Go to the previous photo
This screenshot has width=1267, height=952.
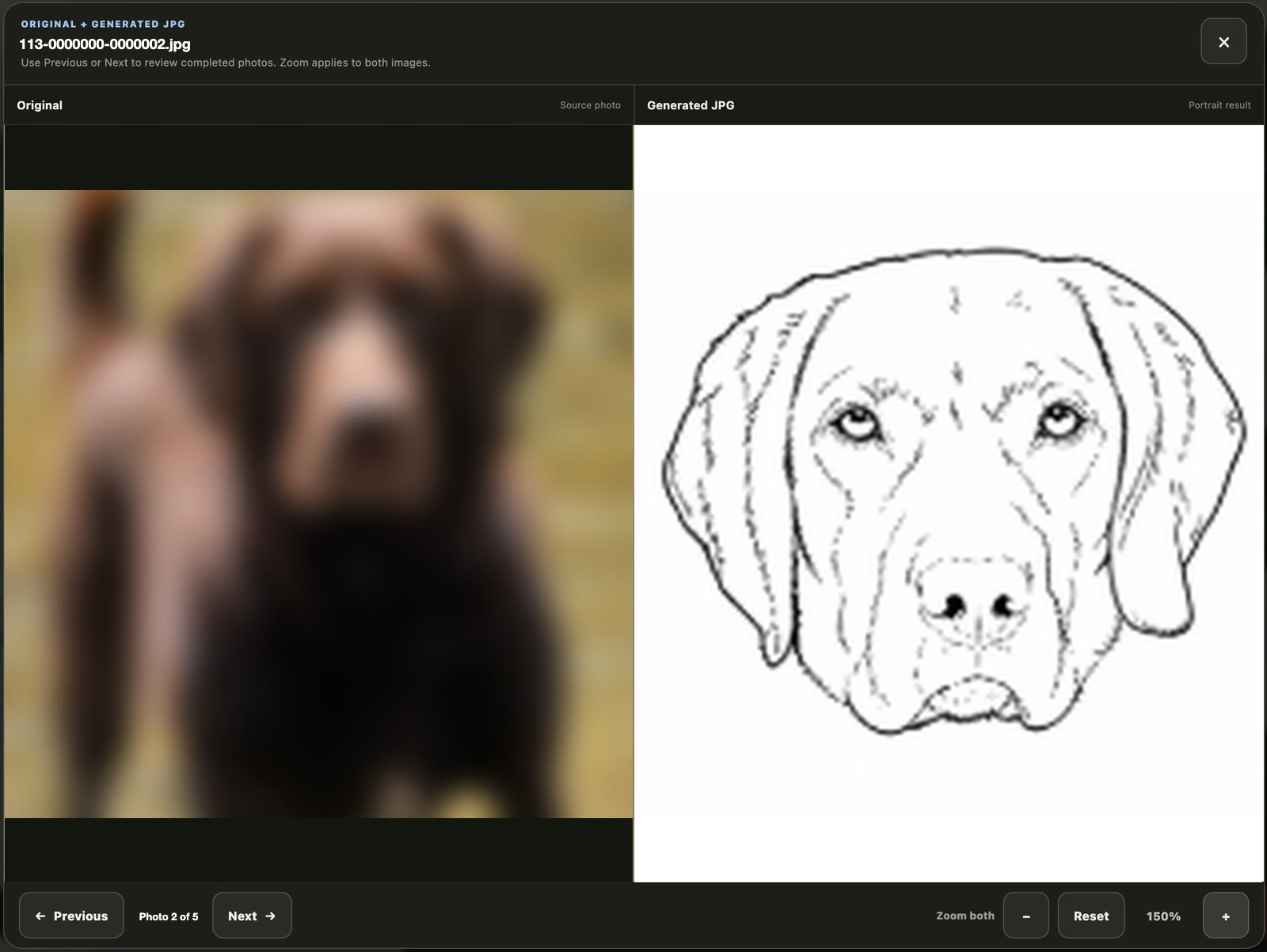tap(71, 916)
